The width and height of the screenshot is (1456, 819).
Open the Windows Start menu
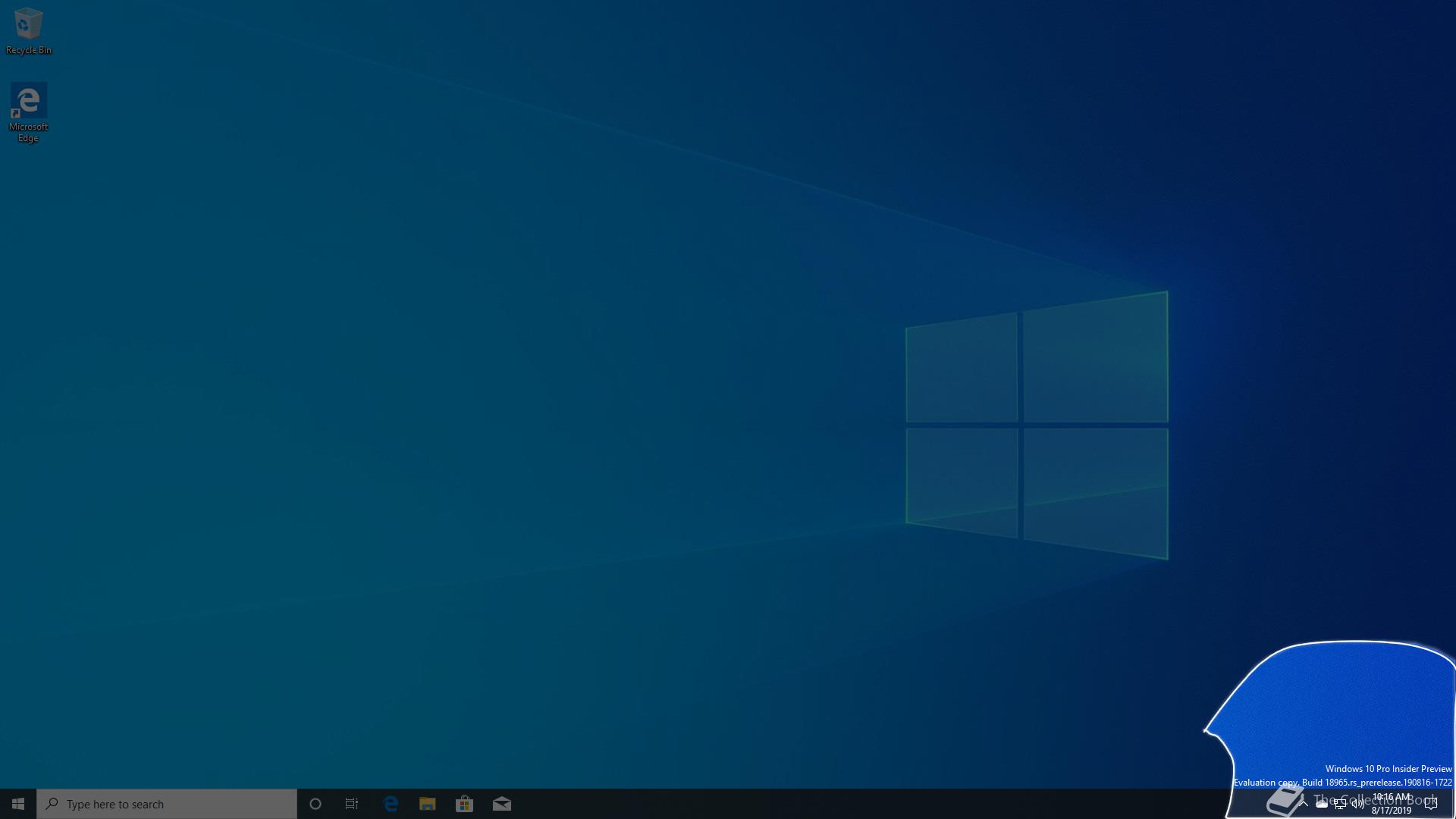(x=18, y=804)
